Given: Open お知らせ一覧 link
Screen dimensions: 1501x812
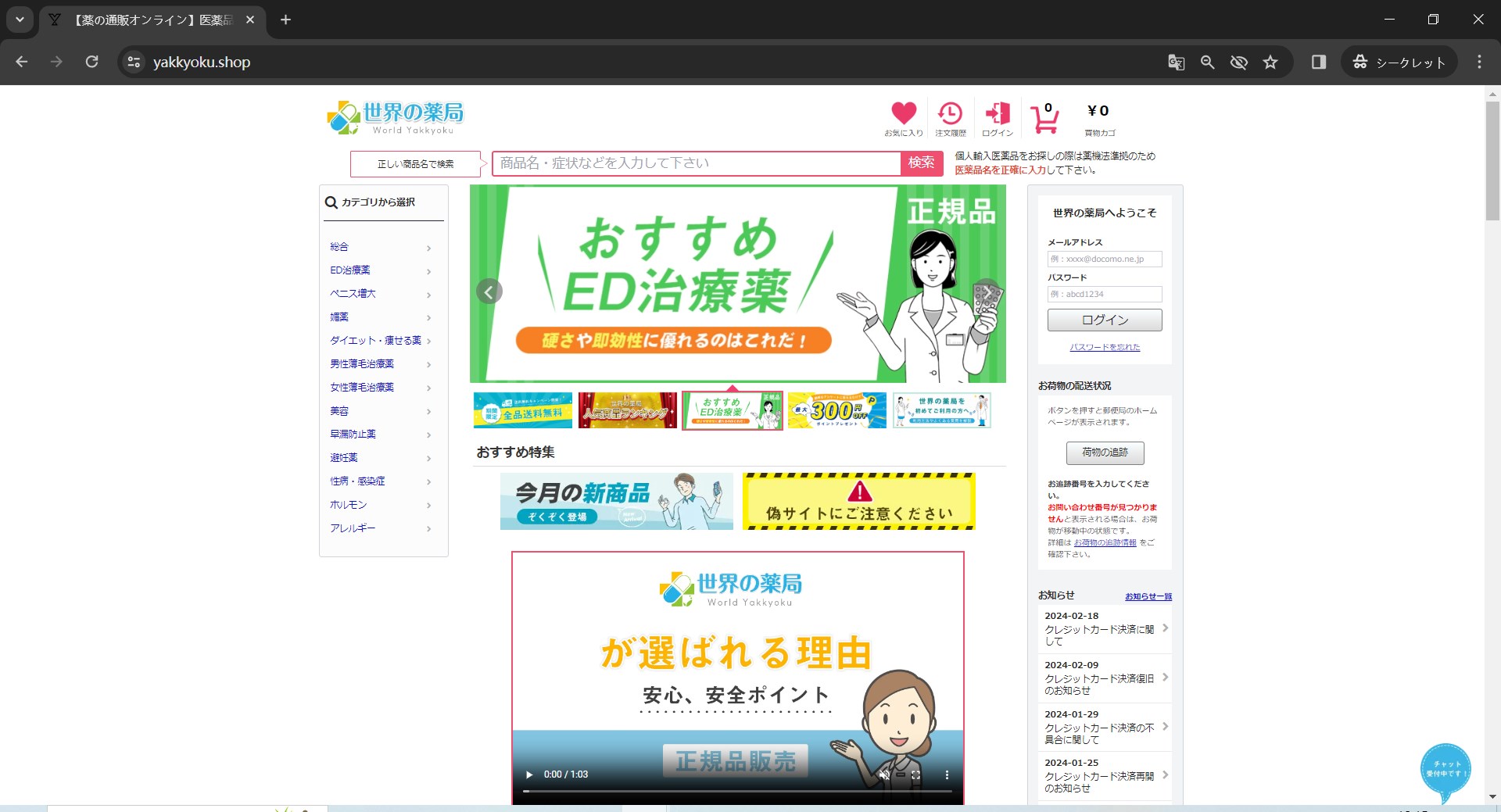Looking at the screenshot, I should 1148,596.
